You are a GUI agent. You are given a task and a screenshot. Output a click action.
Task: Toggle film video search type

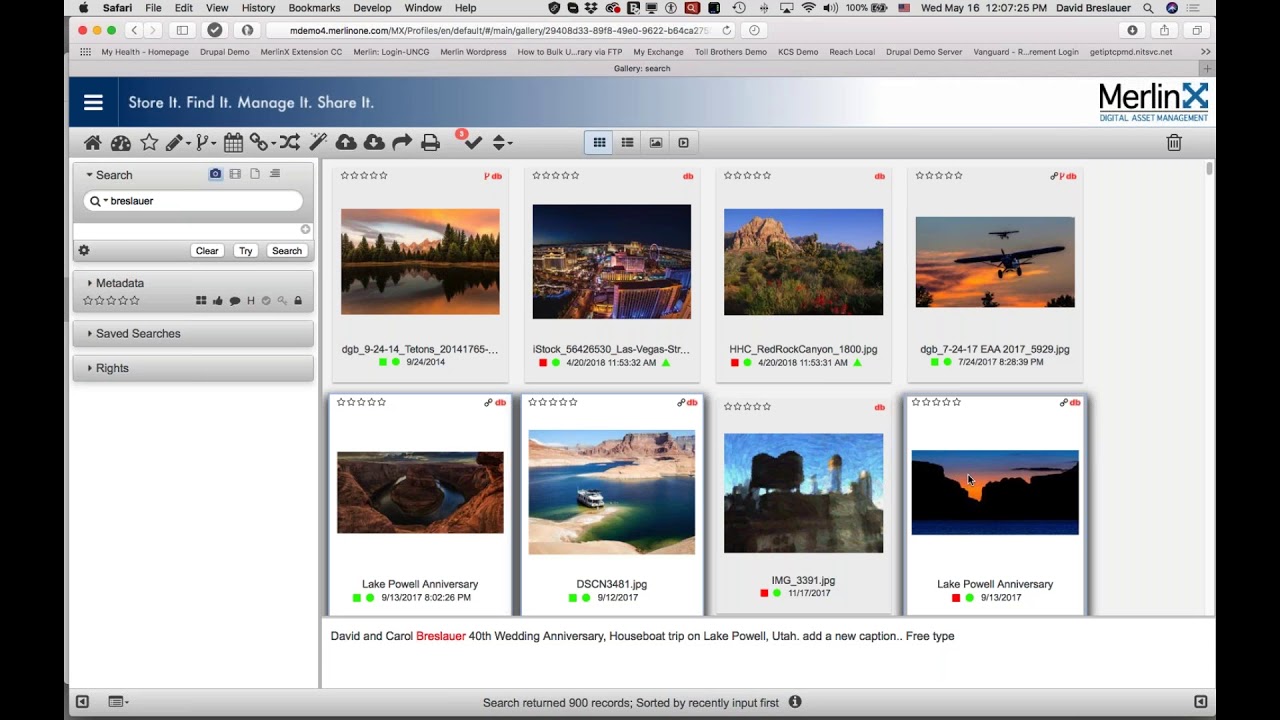(235, 174)
